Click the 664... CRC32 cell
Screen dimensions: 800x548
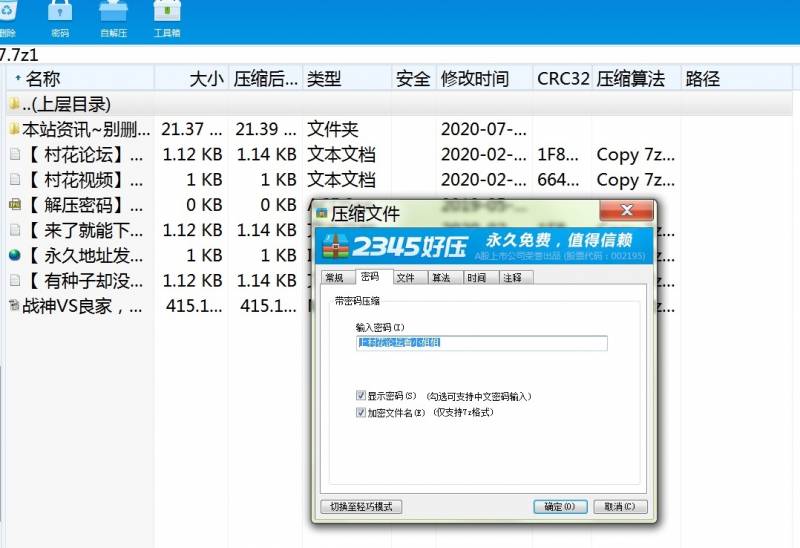pyautogui.click(x=558, y=180)
